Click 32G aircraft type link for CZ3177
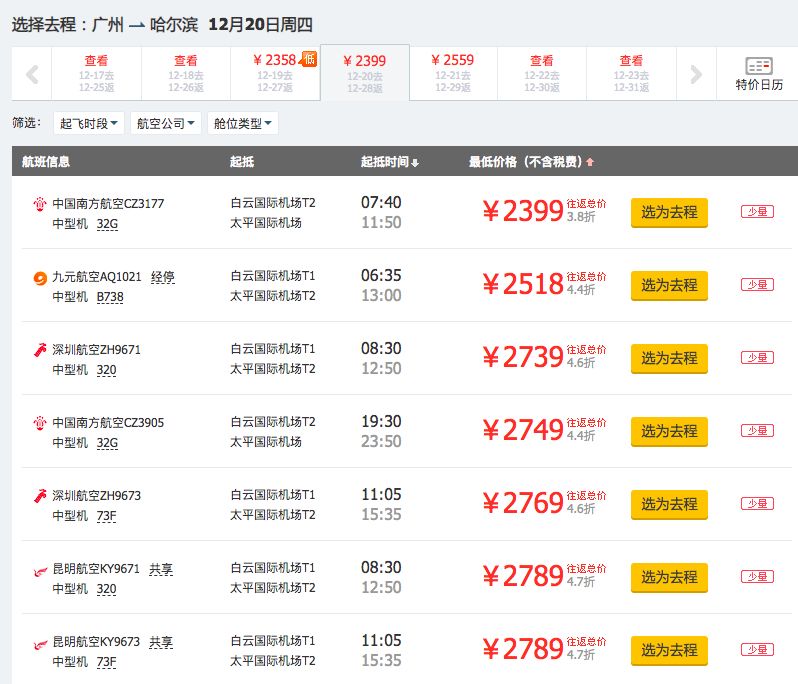The width and height of the screenshot is (798, 684). pos(107,224)
